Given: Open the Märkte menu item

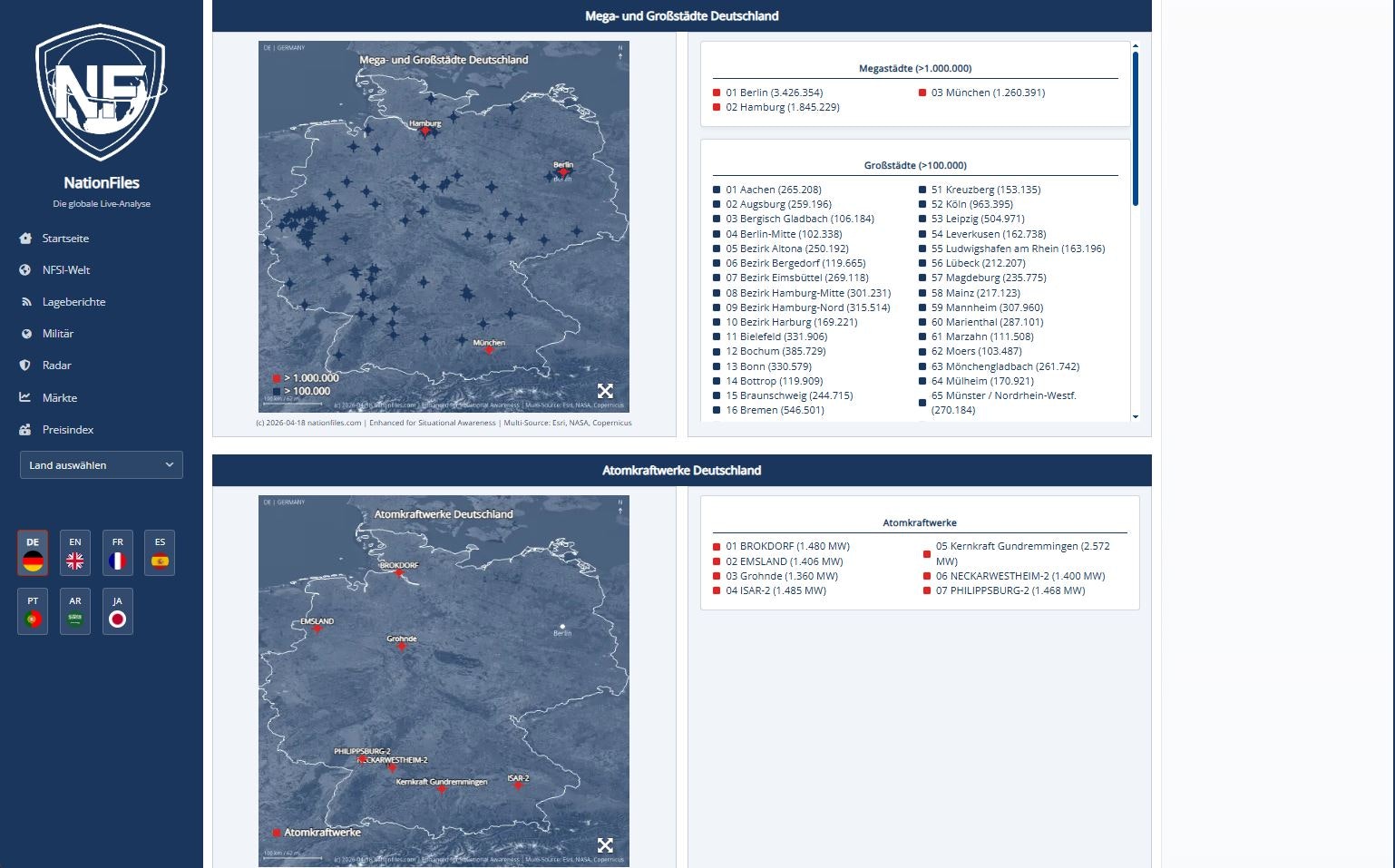Looking at the screenshot, I should (60, 398).
